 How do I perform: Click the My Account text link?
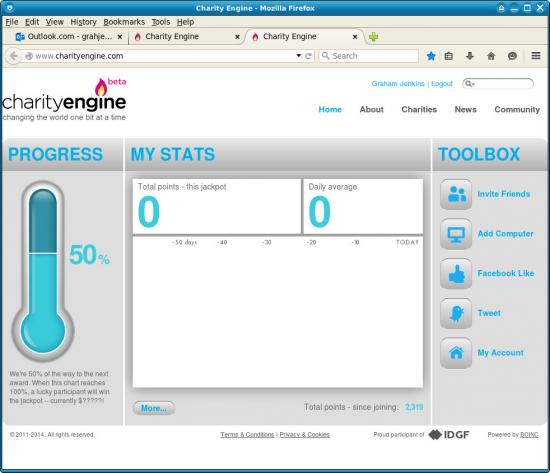click(501, 353)
